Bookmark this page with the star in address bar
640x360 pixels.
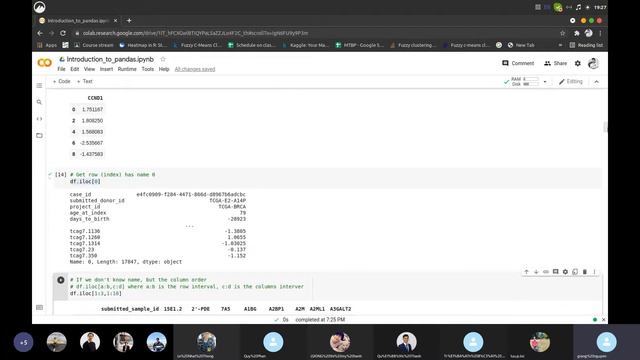[562, 33]
